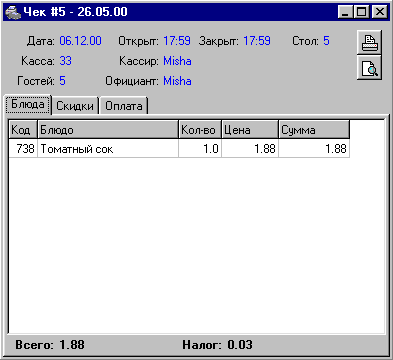The image size is (393, 360).
Task: Click quantity cell 1.0
Action: [200, 148]
